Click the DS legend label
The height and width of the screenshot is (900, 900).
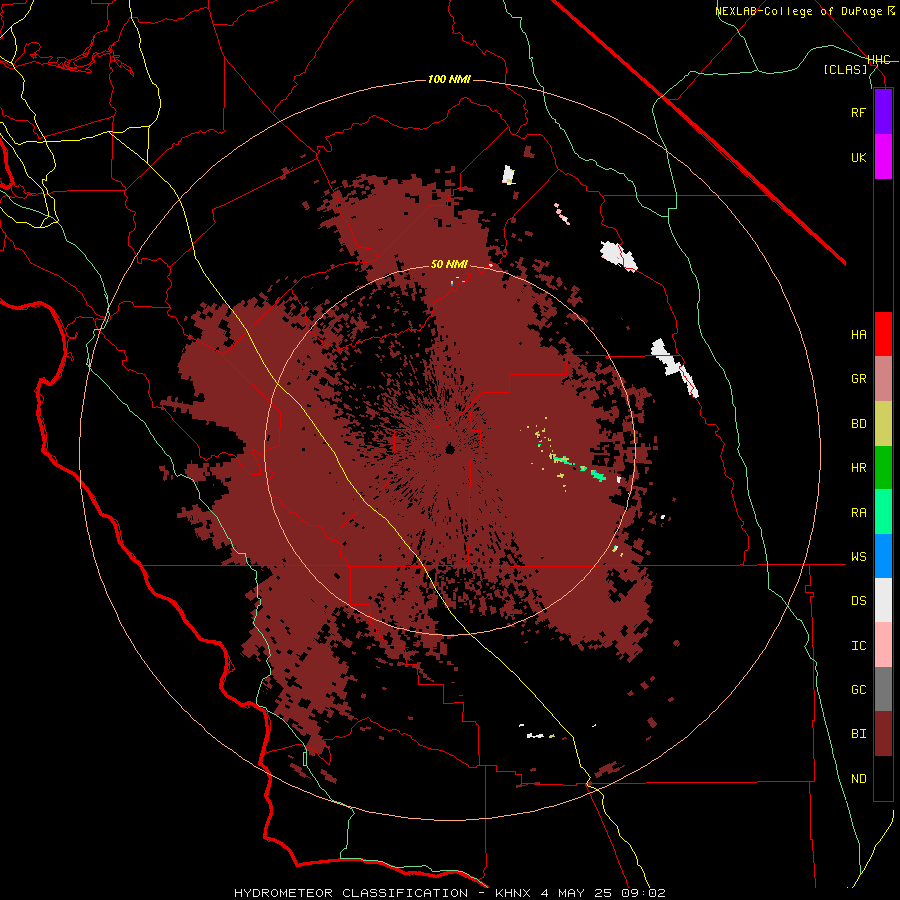[x=858, y=601]
